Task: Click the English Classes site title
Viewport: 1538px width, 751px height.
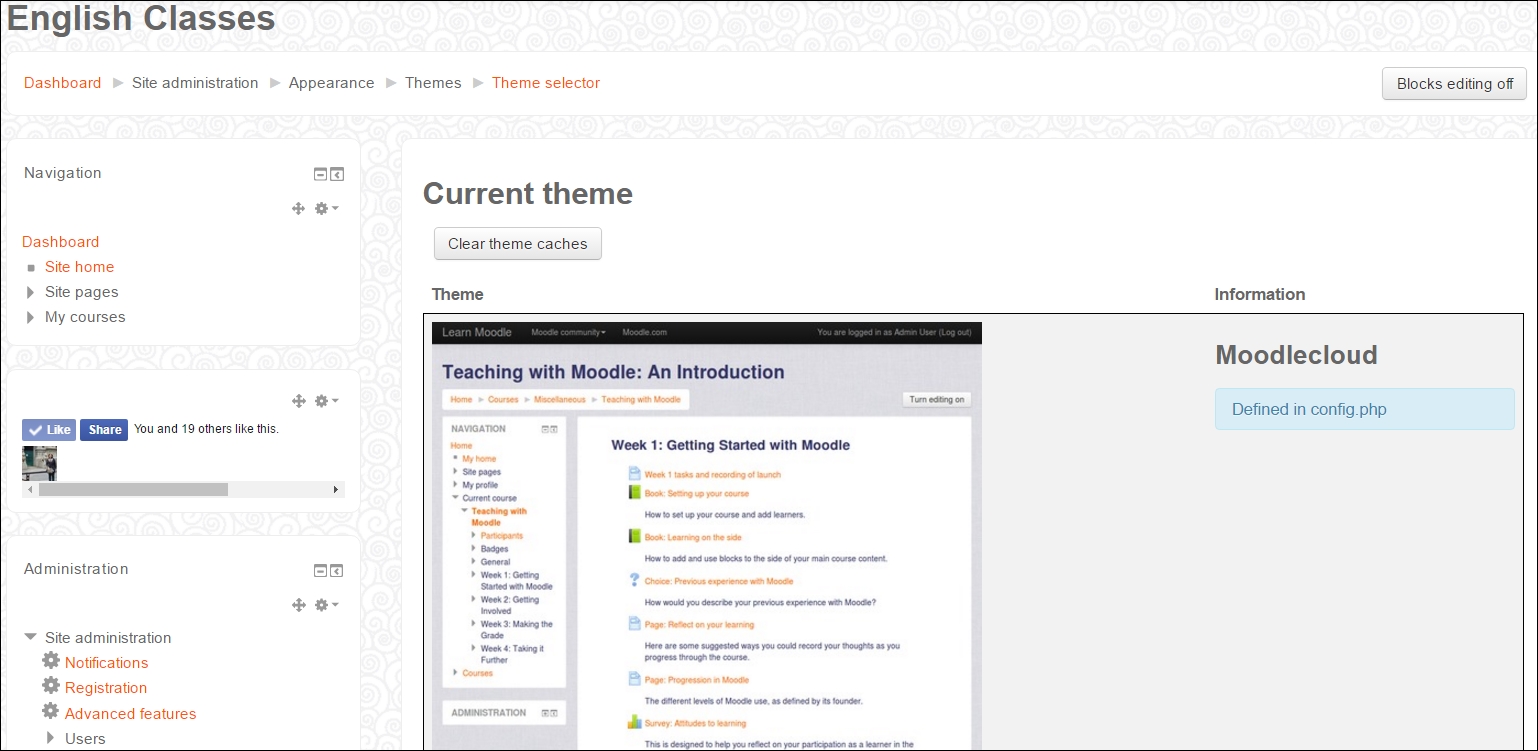Action: pyautogui.click(x=141, y=18)
